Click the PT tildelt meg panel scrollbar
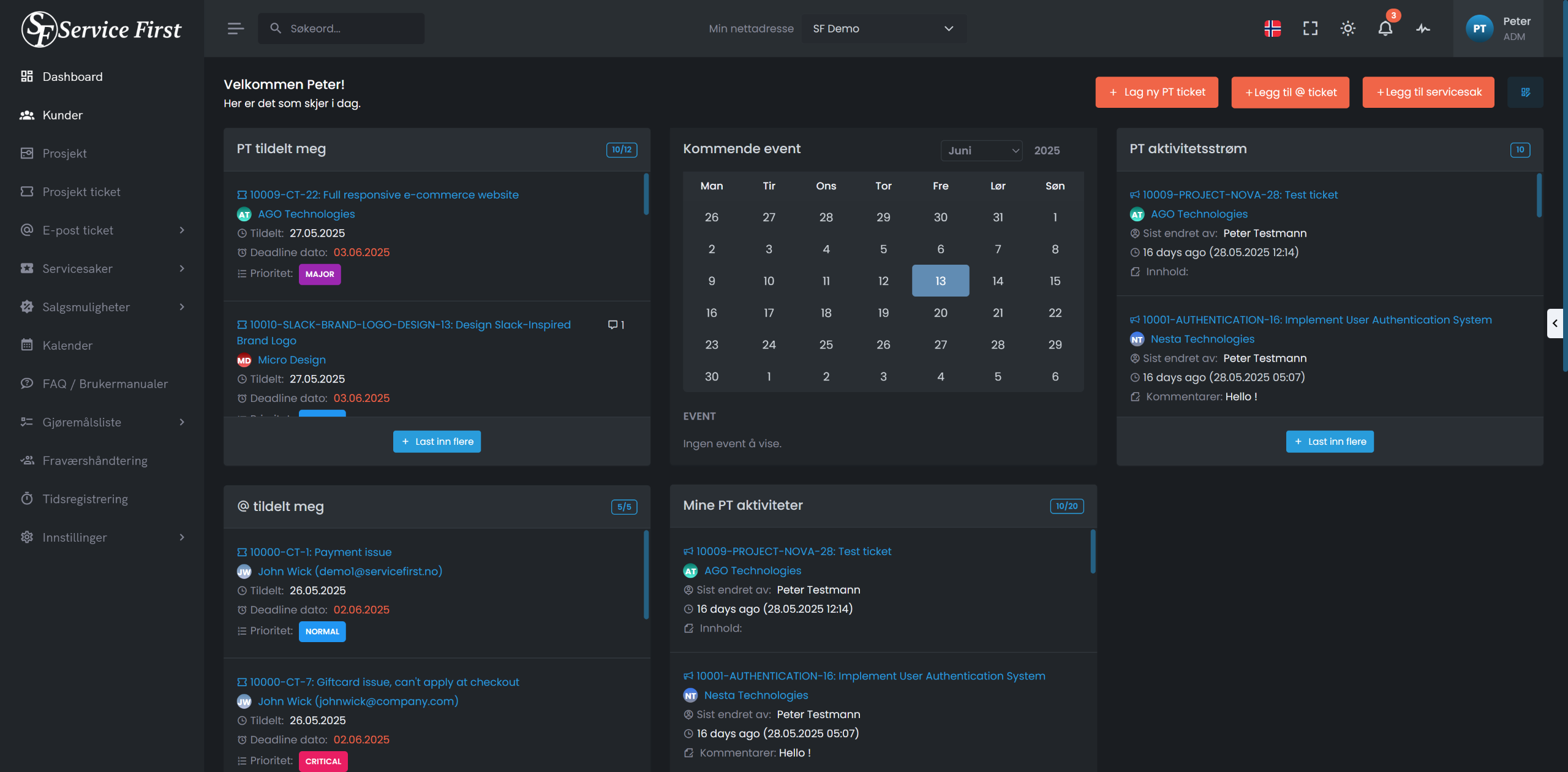 646,194
